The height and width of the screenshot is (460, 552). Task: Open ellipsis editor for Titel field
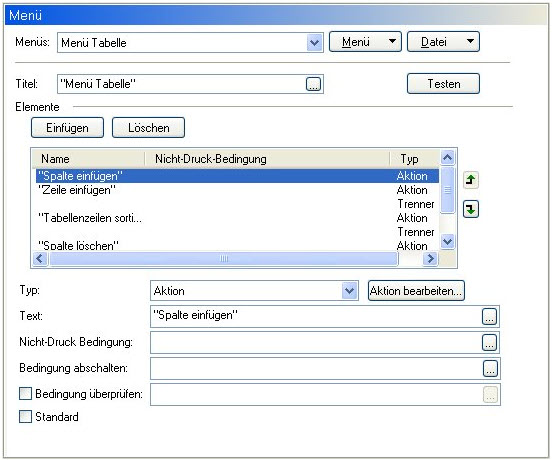[x=313, y=84]
